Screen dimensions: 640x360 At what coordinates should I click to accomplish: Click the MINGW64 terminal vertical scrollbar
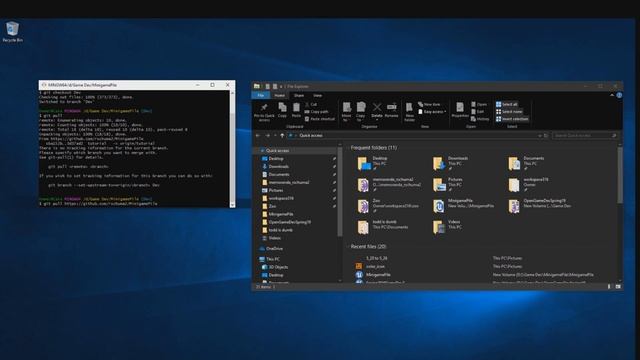[x=233, y=149]
